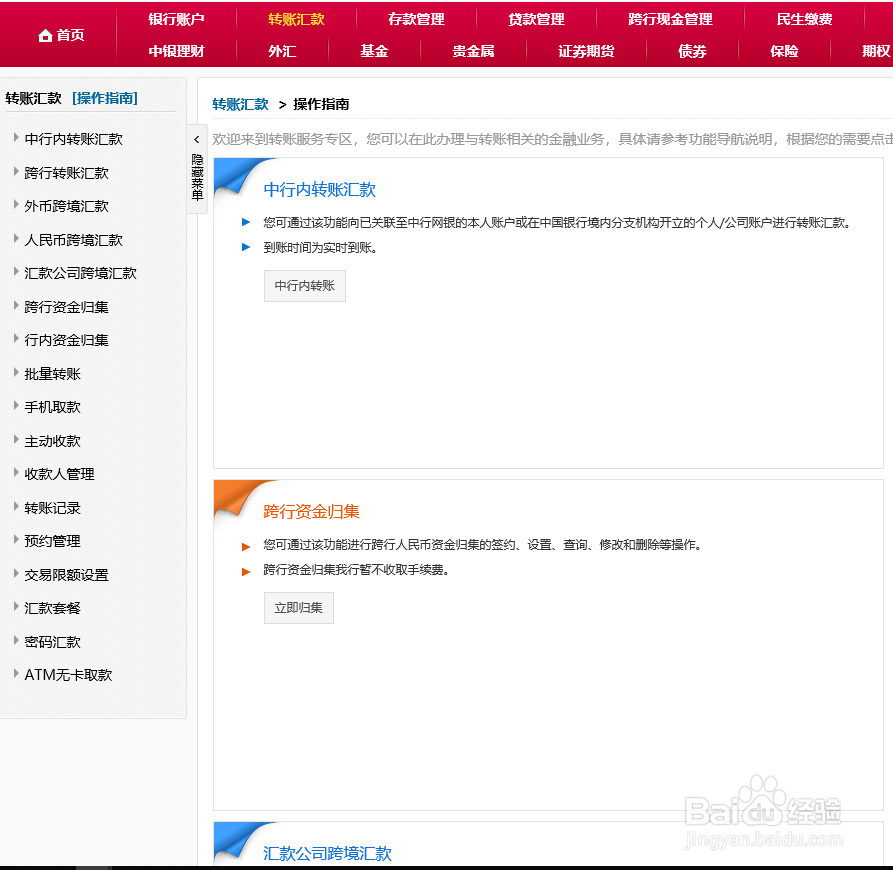The height and width of the screenshot is (870, 893).
Task: Open the 期权 menu
Action: (876, 51)
